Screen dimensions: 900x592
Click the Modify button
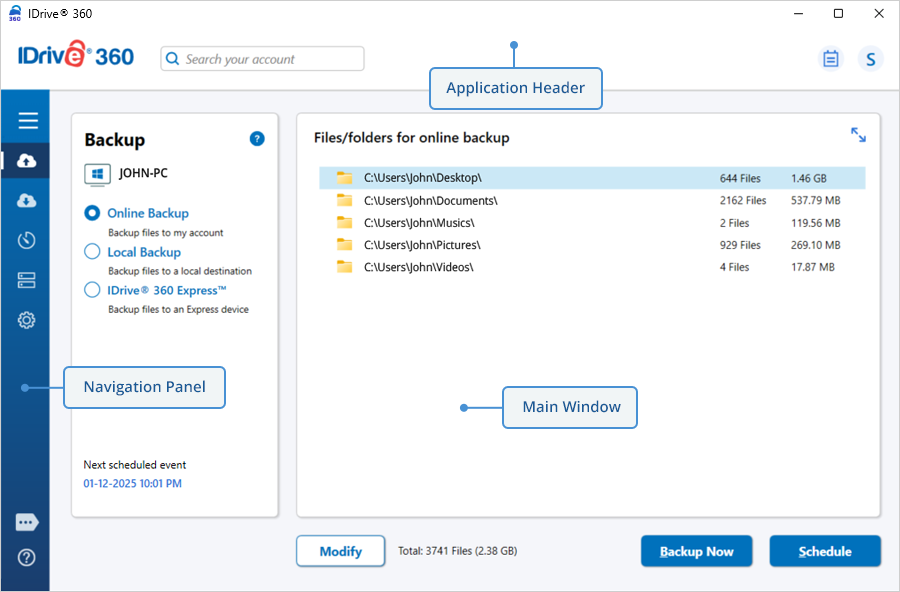[340, 551]
